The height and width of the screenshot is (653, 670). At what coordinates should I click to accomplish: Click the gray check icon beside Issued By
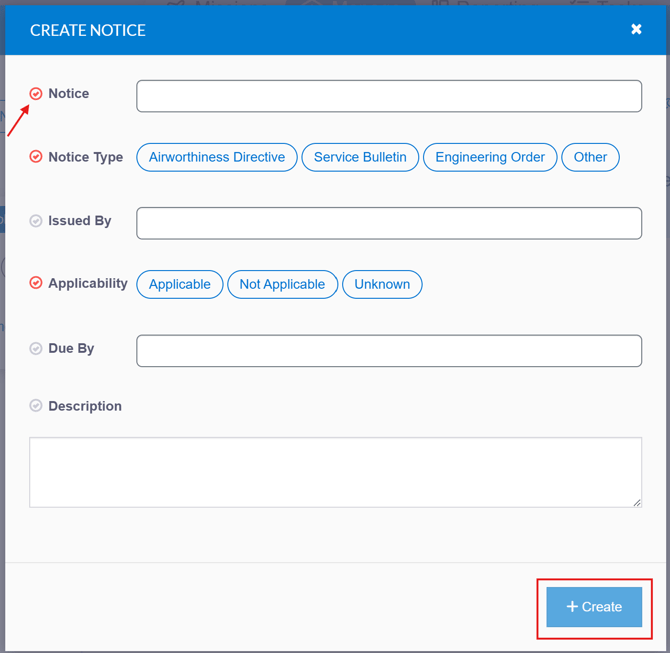[36, 221]
